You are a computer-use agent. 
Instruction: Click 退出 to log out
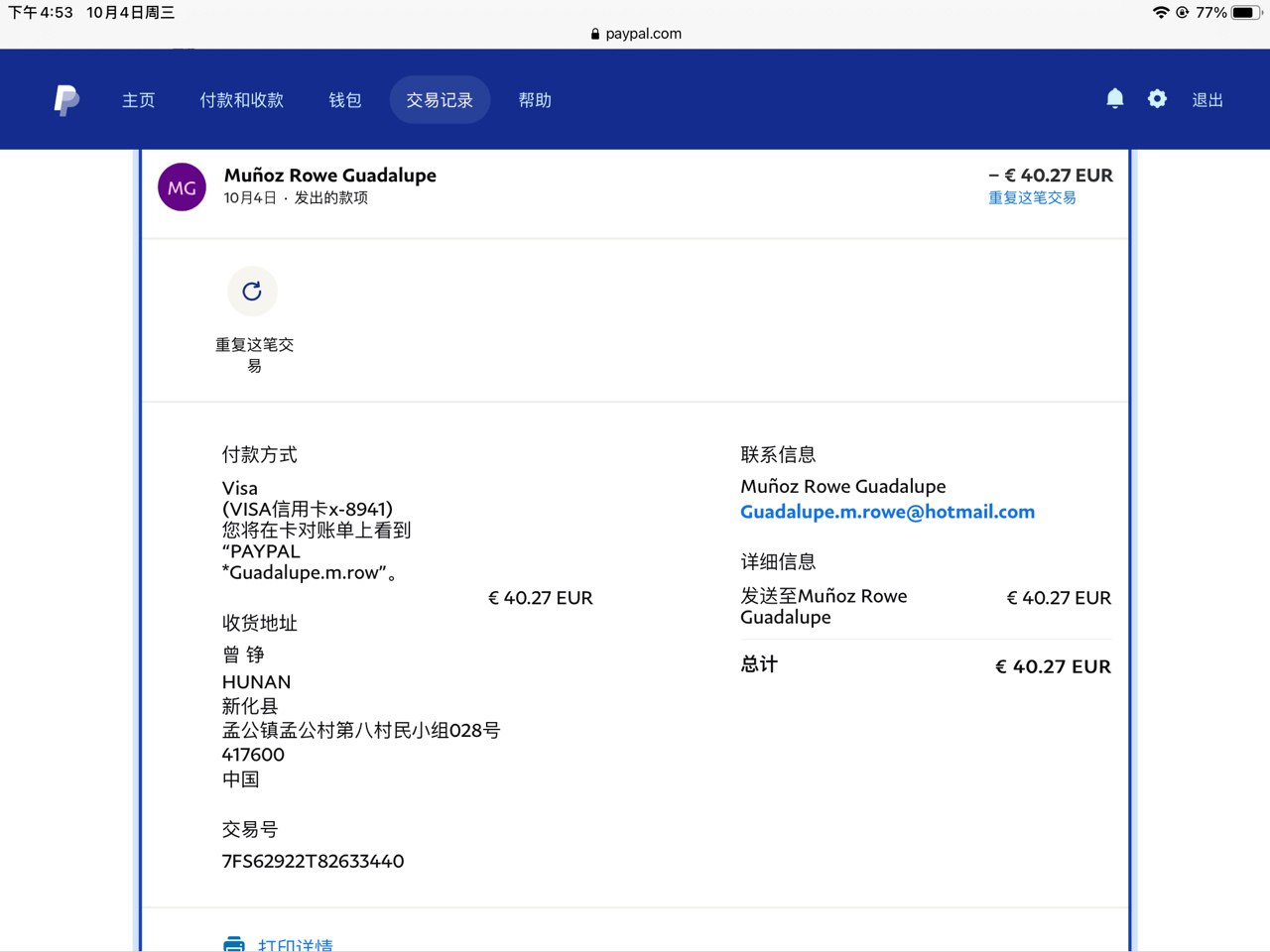(x=1206, y=100)
